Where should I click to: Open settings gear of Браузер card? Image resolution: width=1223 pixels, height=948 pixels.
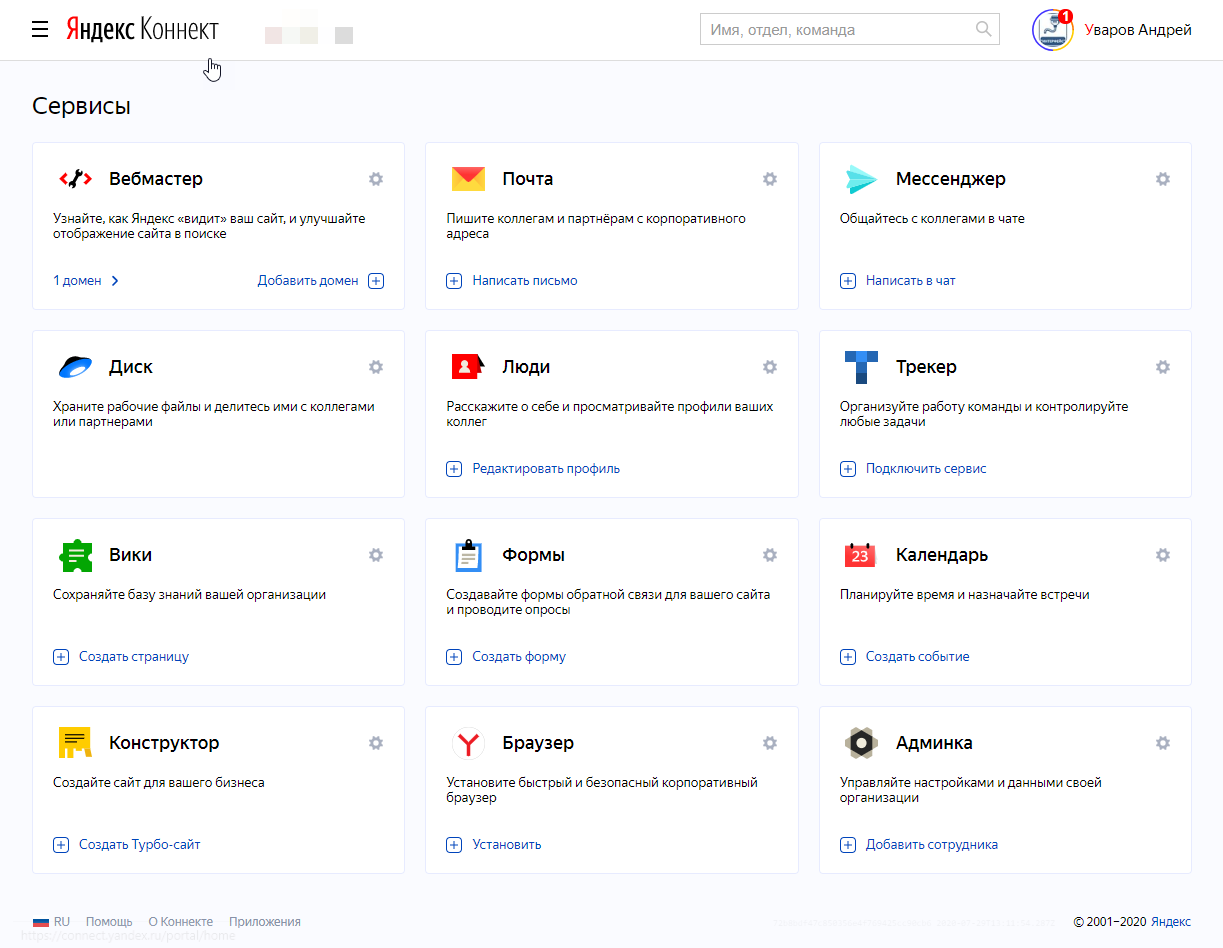click(770, 743)
